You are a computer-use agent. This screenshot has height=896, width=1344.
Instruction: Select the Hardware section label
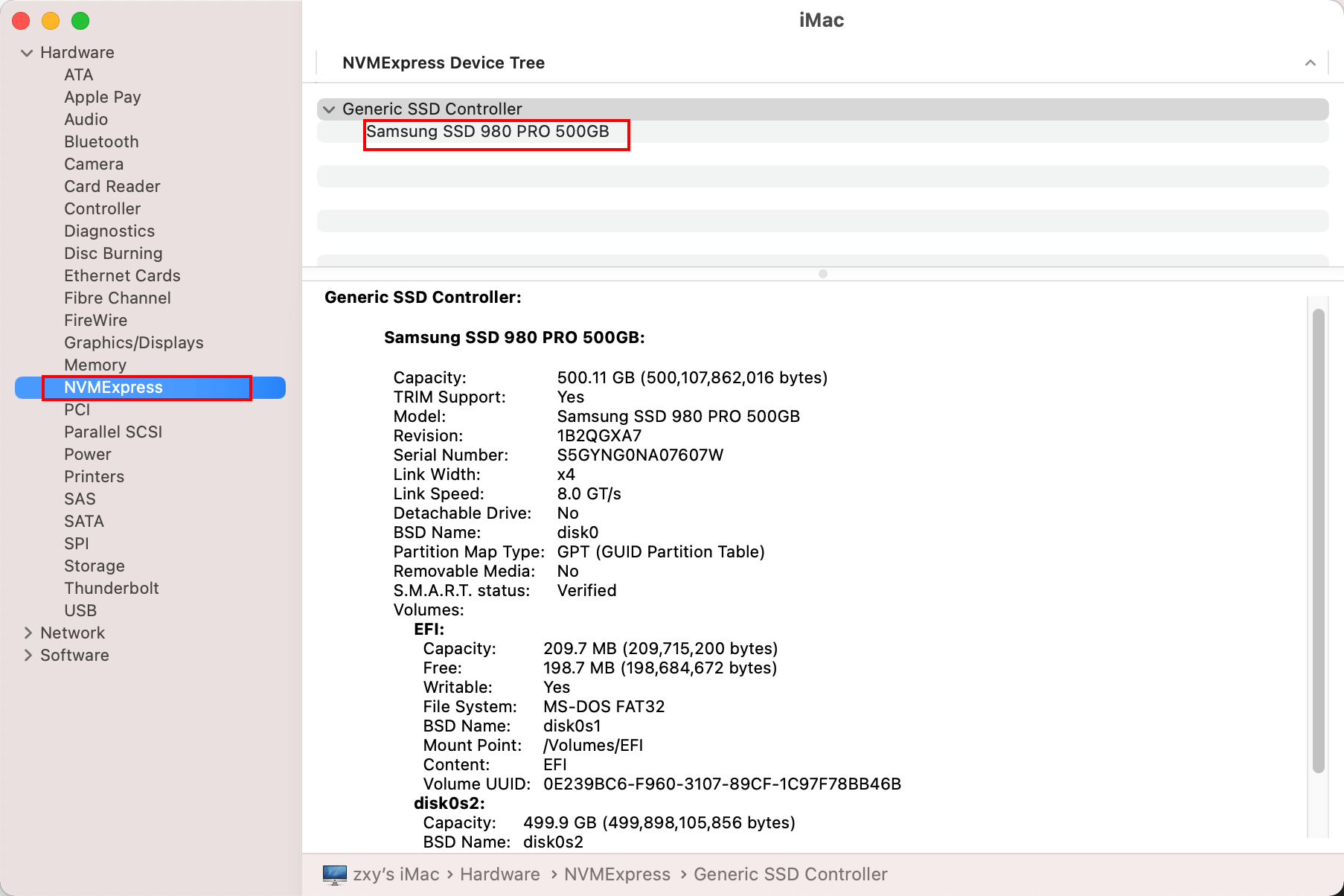pyautogui.click(x=77, y=52)
